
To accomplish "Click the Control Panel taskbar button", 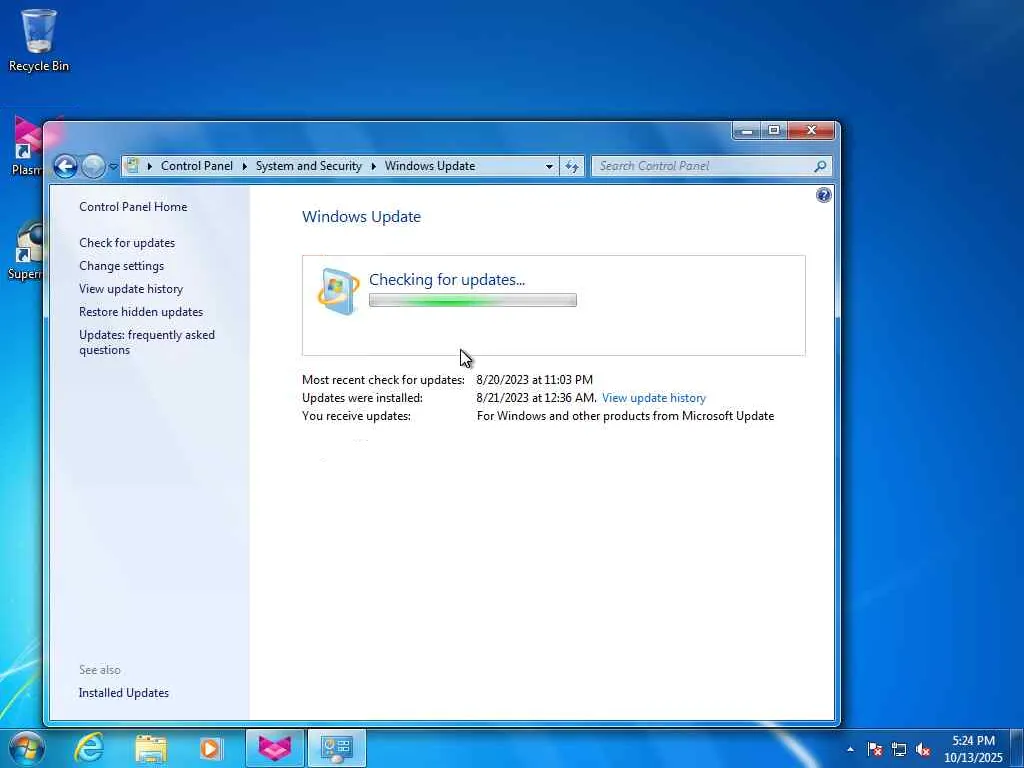I will pos(337,748).
